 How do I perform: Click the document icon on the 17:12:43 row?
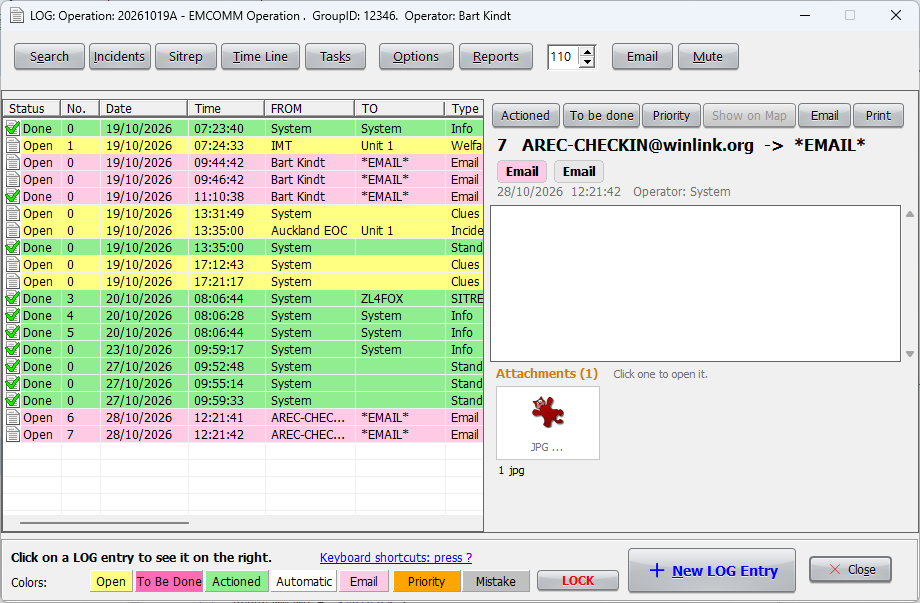(x=12, y=265)
